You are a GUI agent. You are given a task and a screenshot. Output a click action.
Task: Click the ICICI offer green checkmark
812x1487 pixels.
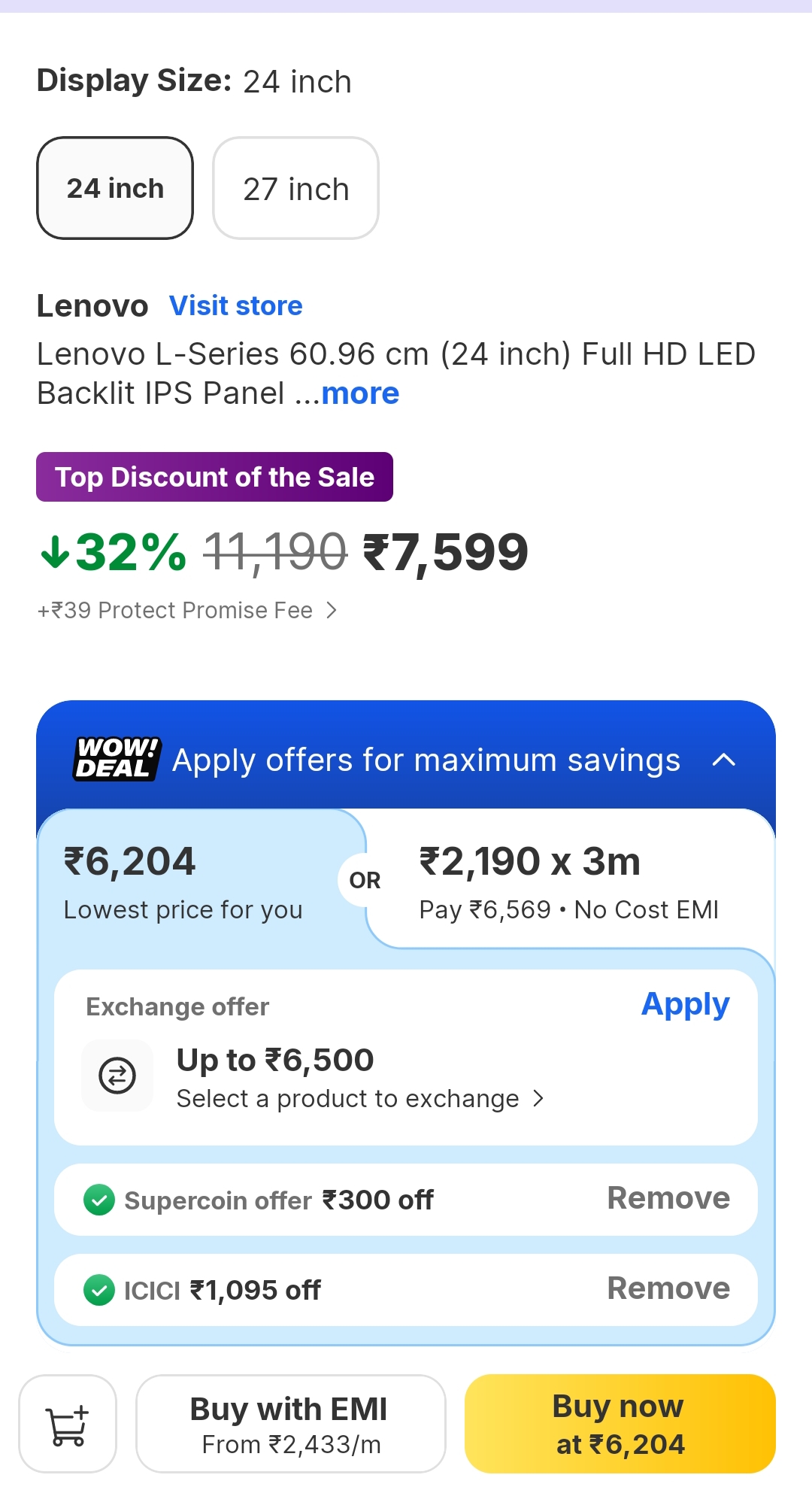tap(99, 1290)
